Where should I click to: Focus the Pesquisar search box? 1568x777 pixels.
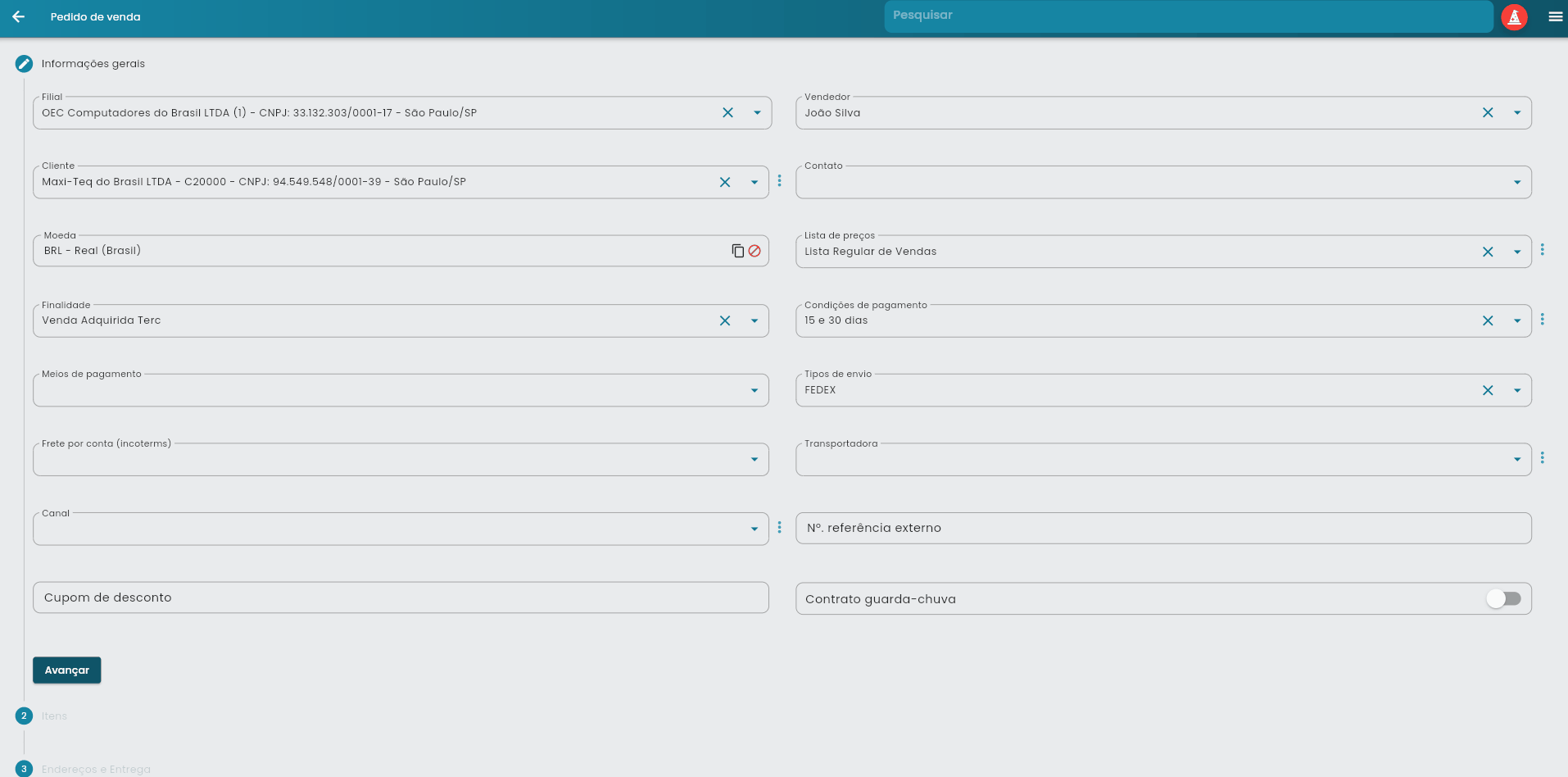click(1188, 16)
